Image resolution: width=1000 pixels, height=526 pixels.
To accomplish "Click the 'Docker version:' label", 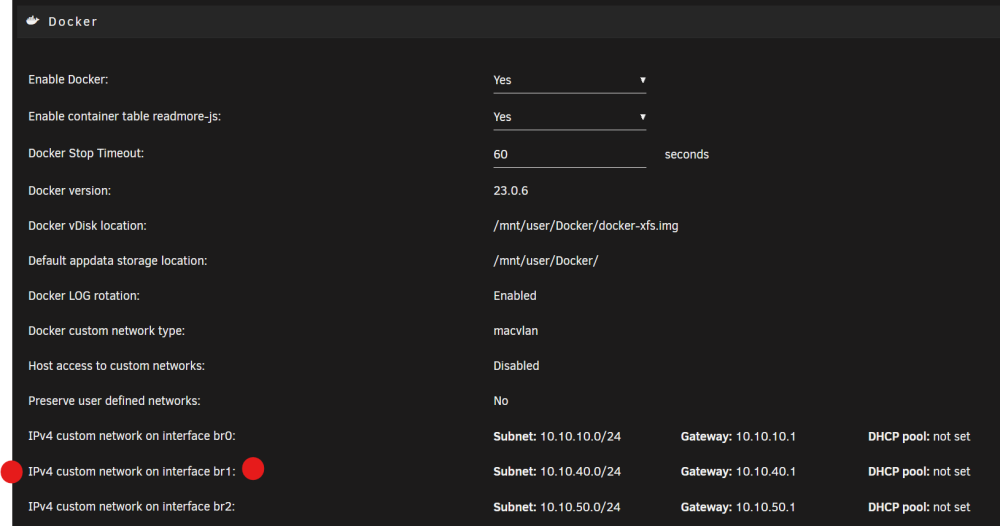I will click(70, 191).
